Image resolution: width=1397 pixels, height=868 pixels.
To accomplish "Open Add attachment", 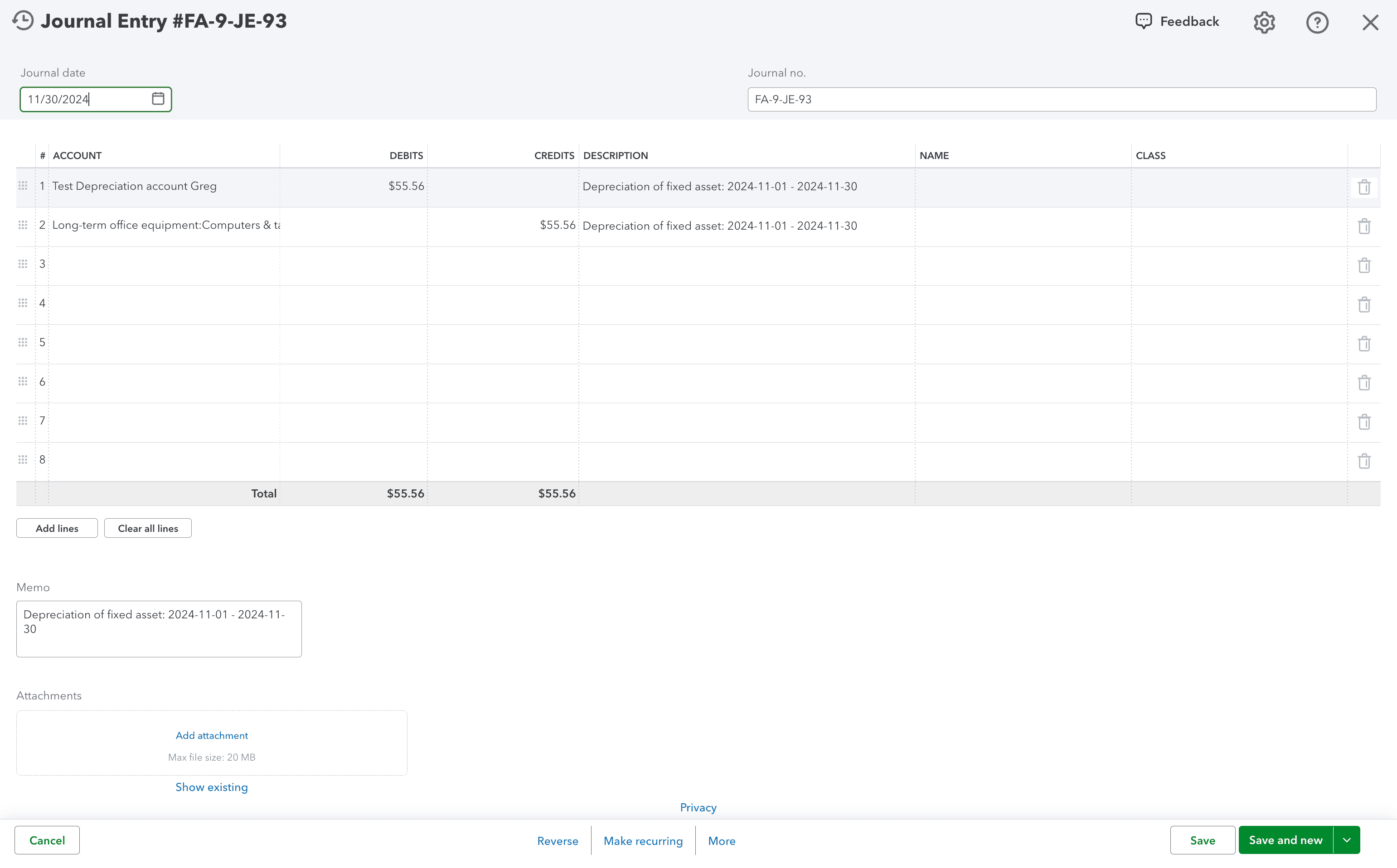I will coord(211,735).
